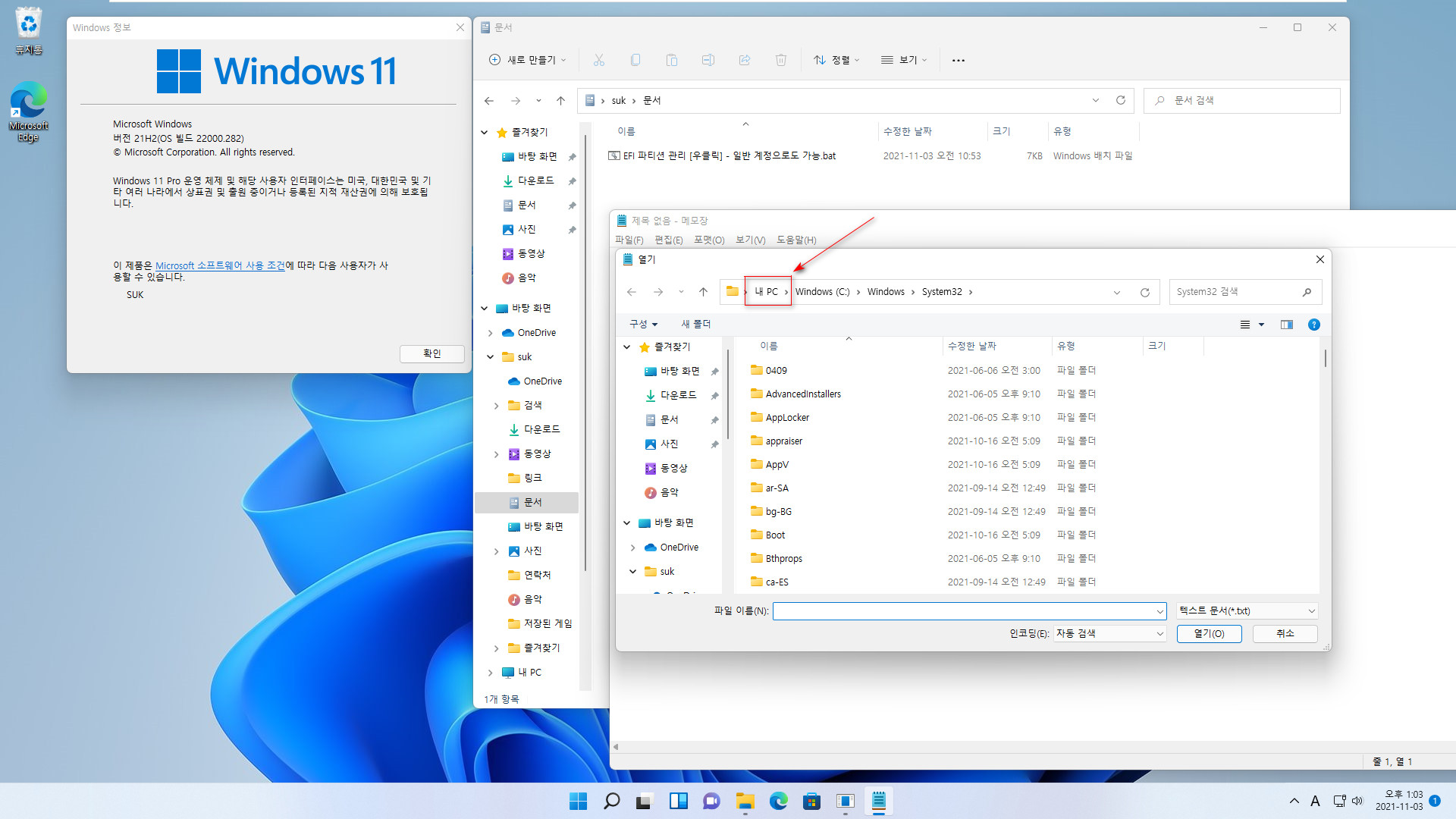Click the Cut icon in the 문서 Explorer toolbar
Viewport: 1456px width, 819px height.
[599, 60]
